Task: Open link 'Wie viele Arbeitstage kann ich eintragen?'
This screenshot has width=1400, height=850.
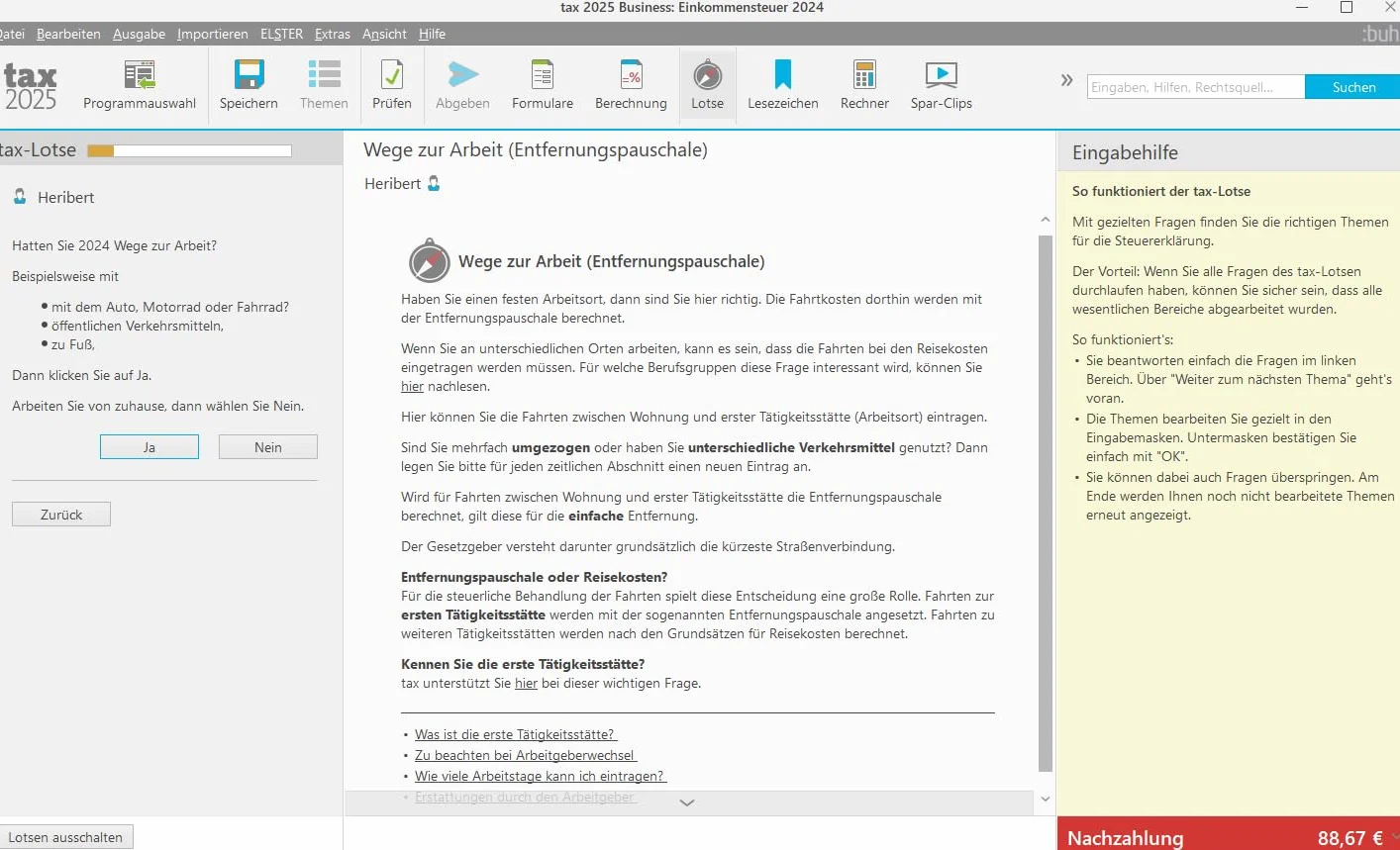Action: tap(540, 776)
